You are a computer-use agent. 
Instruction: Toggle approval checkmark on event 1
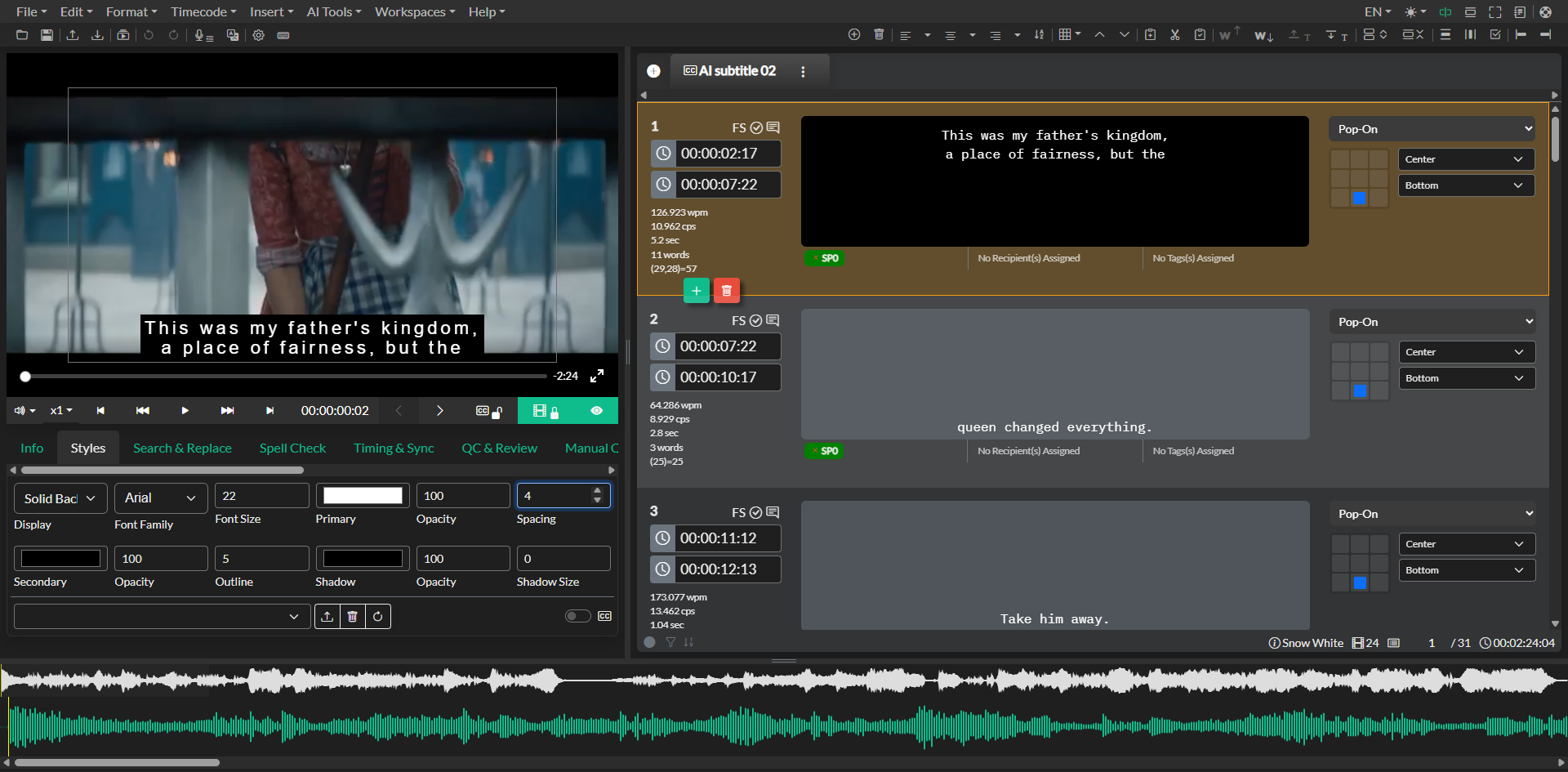click(x=756, y=127)
